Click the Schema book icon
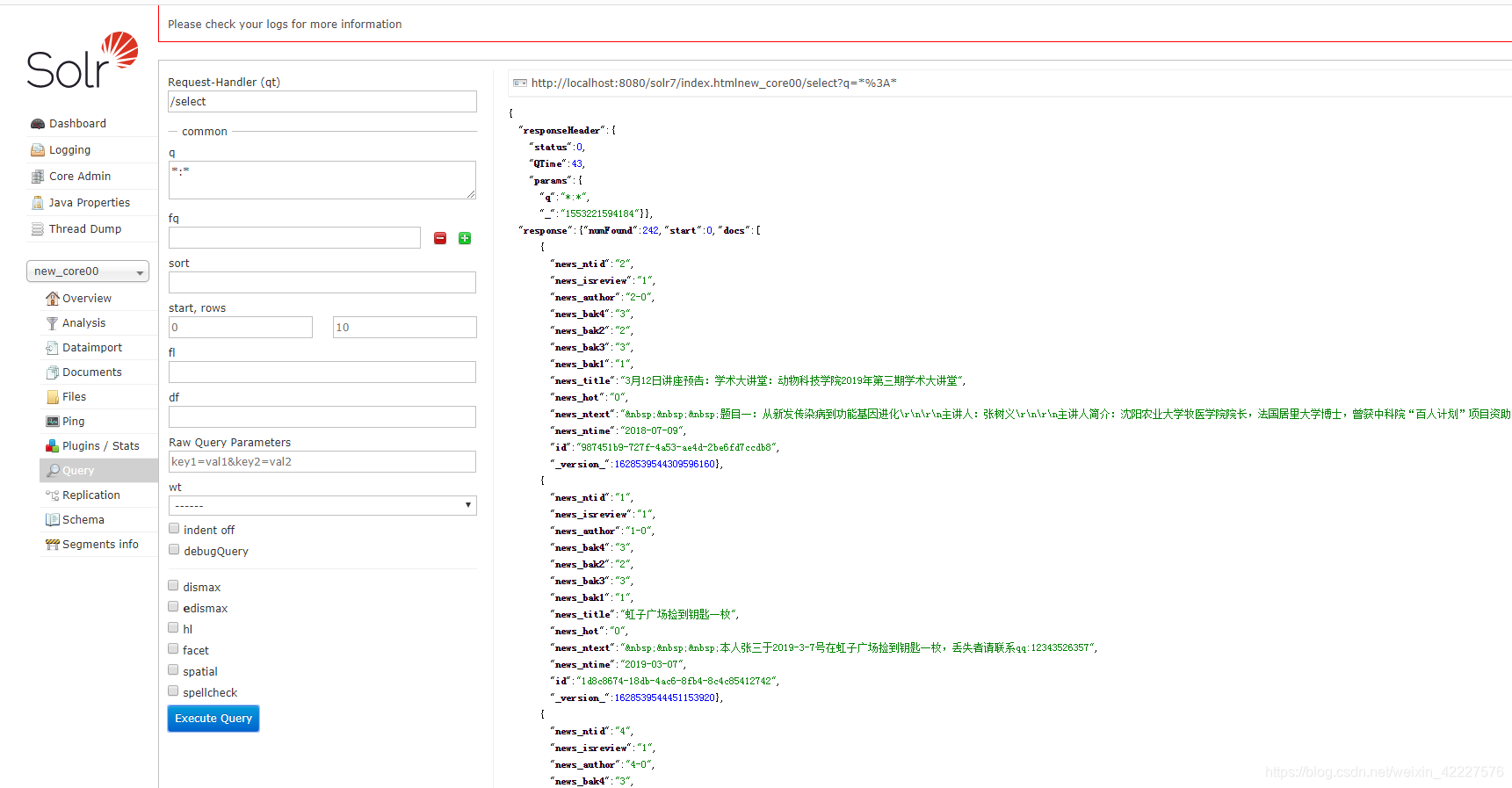 52,520
